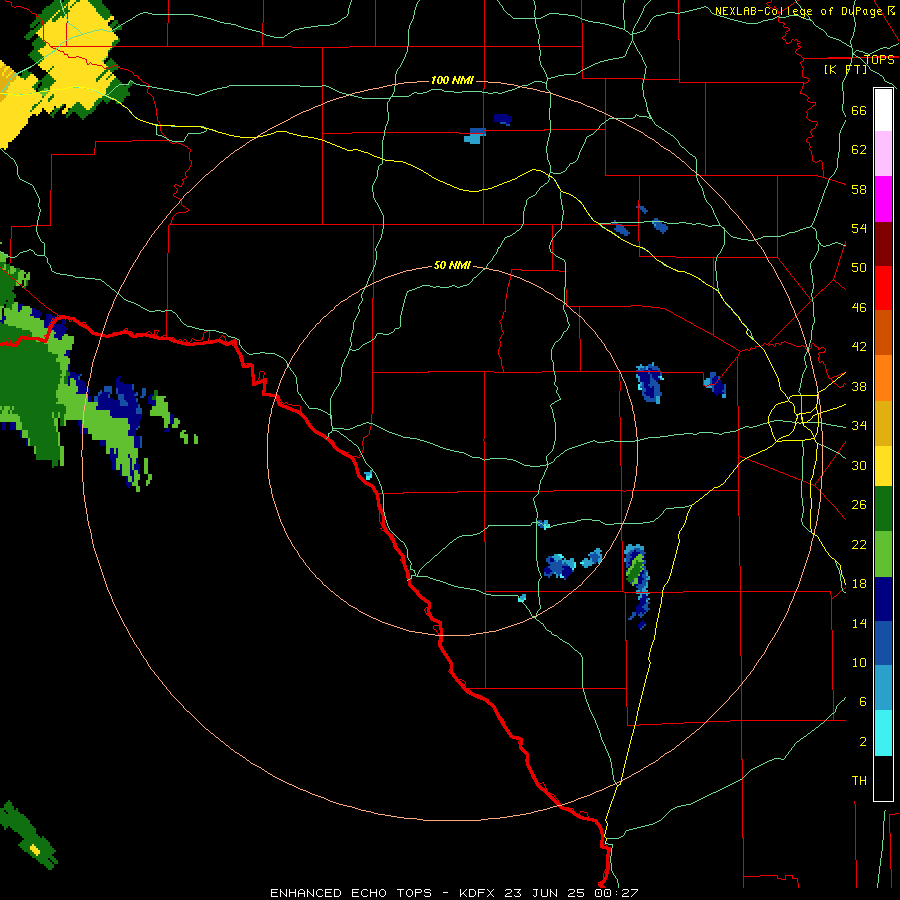The height and width of the screenshot is (900, 900).
Task: Click the KDFX radar site identifier
Action: [479, 893]
